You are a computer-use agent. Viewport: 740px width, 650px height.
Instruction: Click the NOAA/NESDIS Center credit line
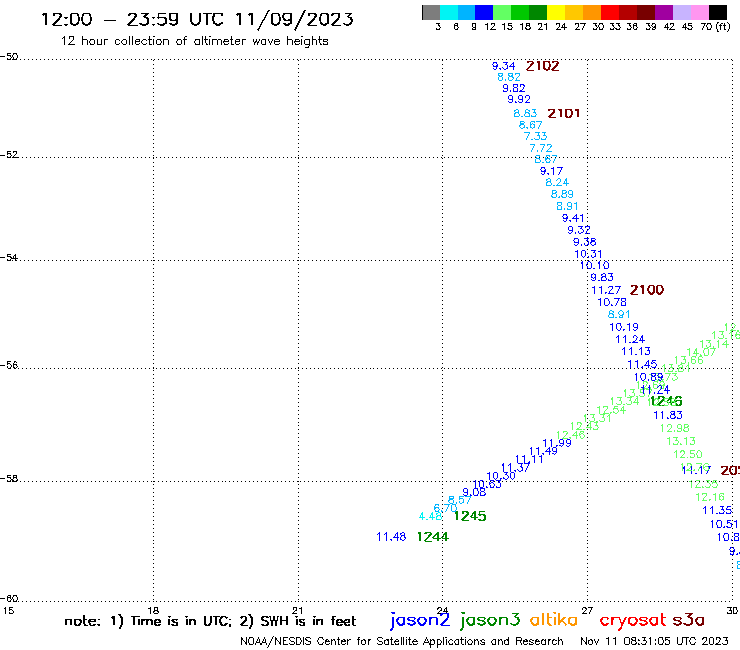pos(402,641)
